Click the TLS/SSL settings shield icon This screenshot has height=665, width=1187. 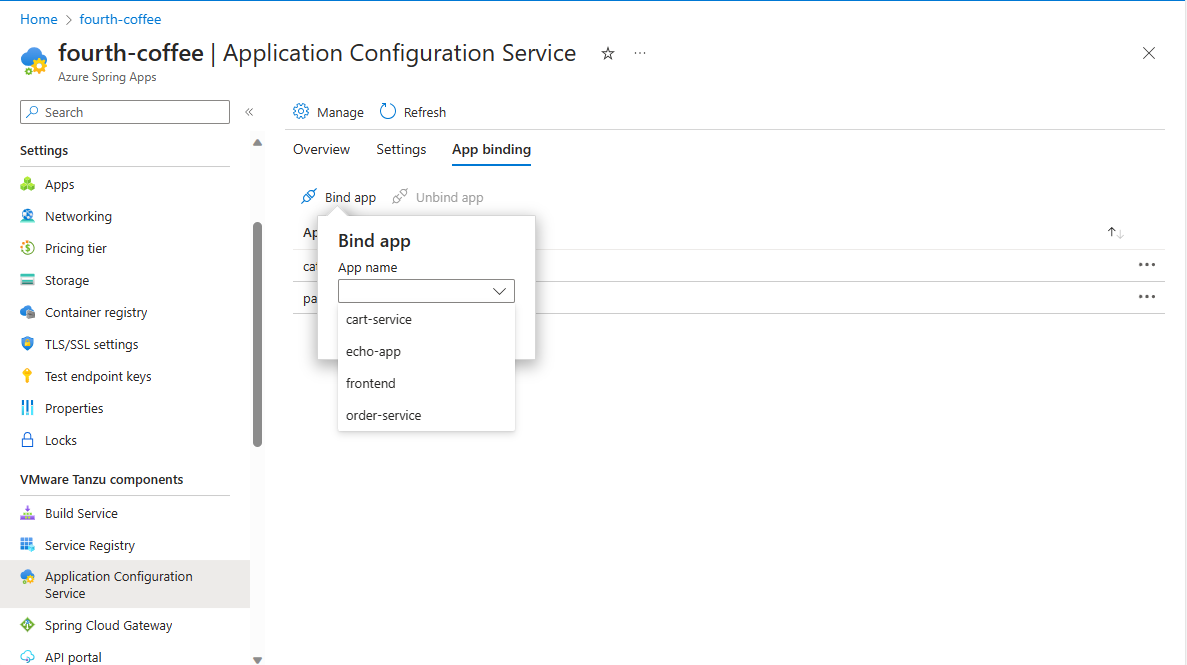[28, 344]
